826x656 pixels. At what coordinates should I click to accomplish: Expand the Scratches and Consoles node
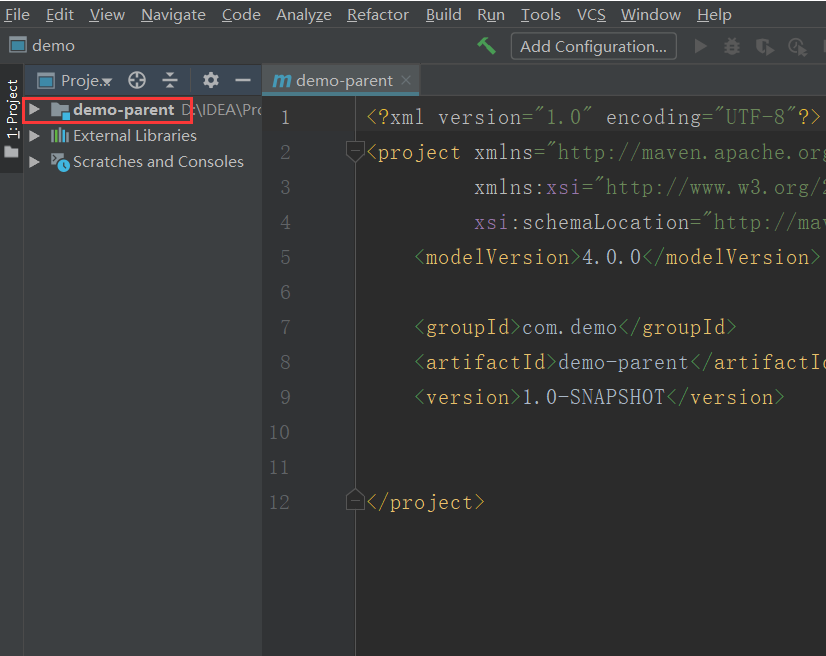pos(34,162)
